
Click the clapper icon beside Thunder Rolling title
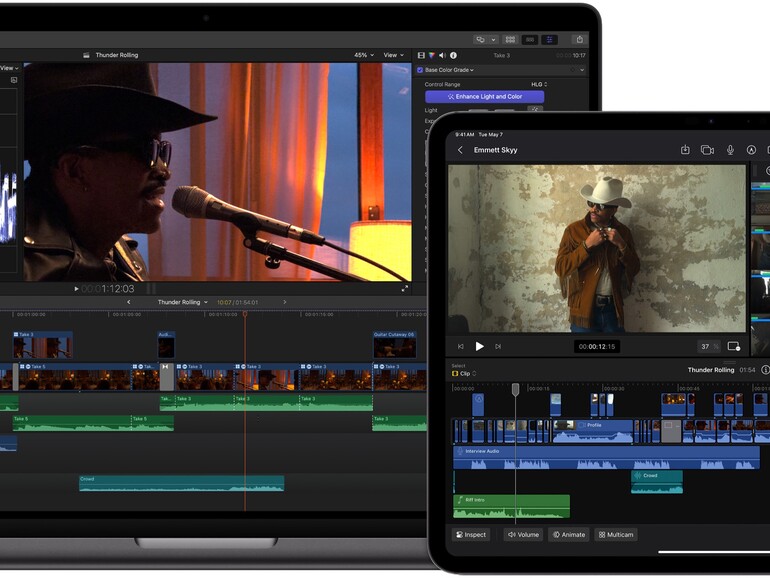click(86, 55)
